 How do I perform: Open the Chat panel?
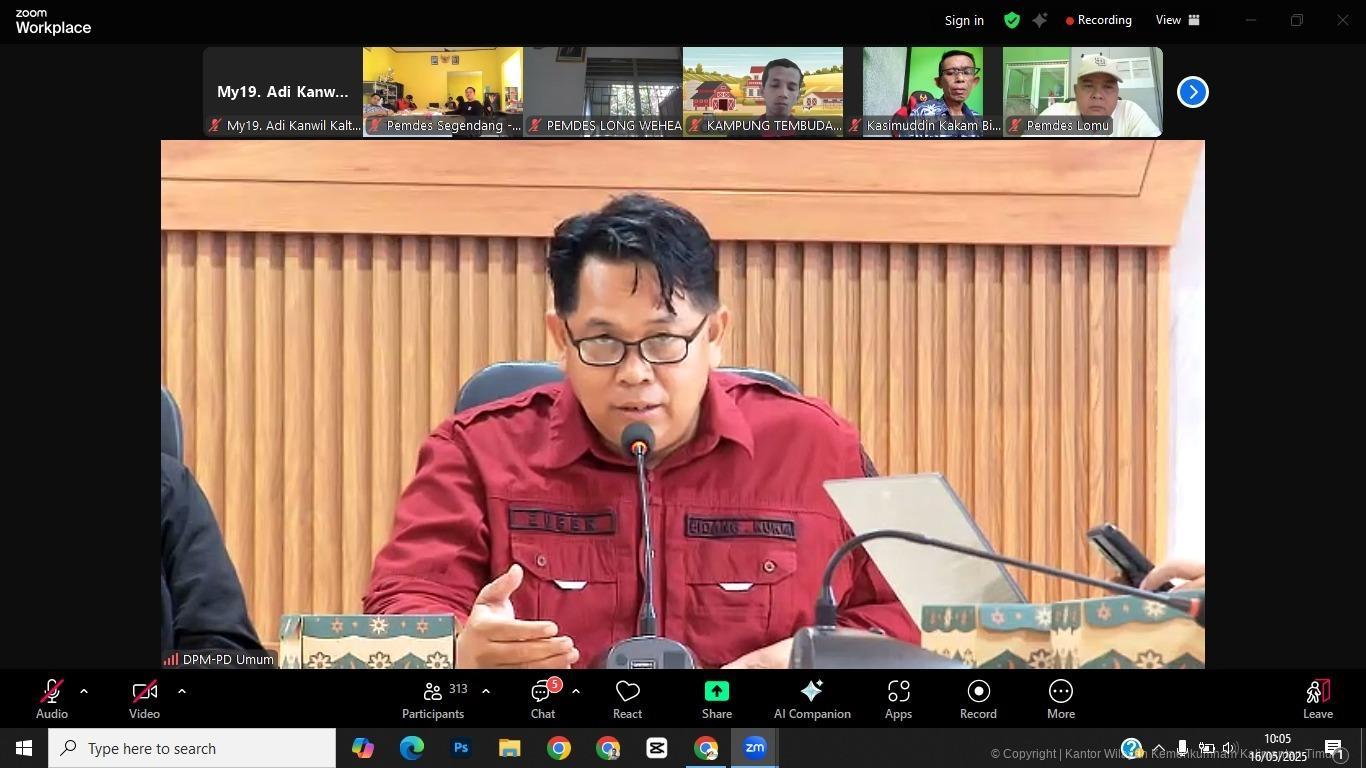click(543, 699)
